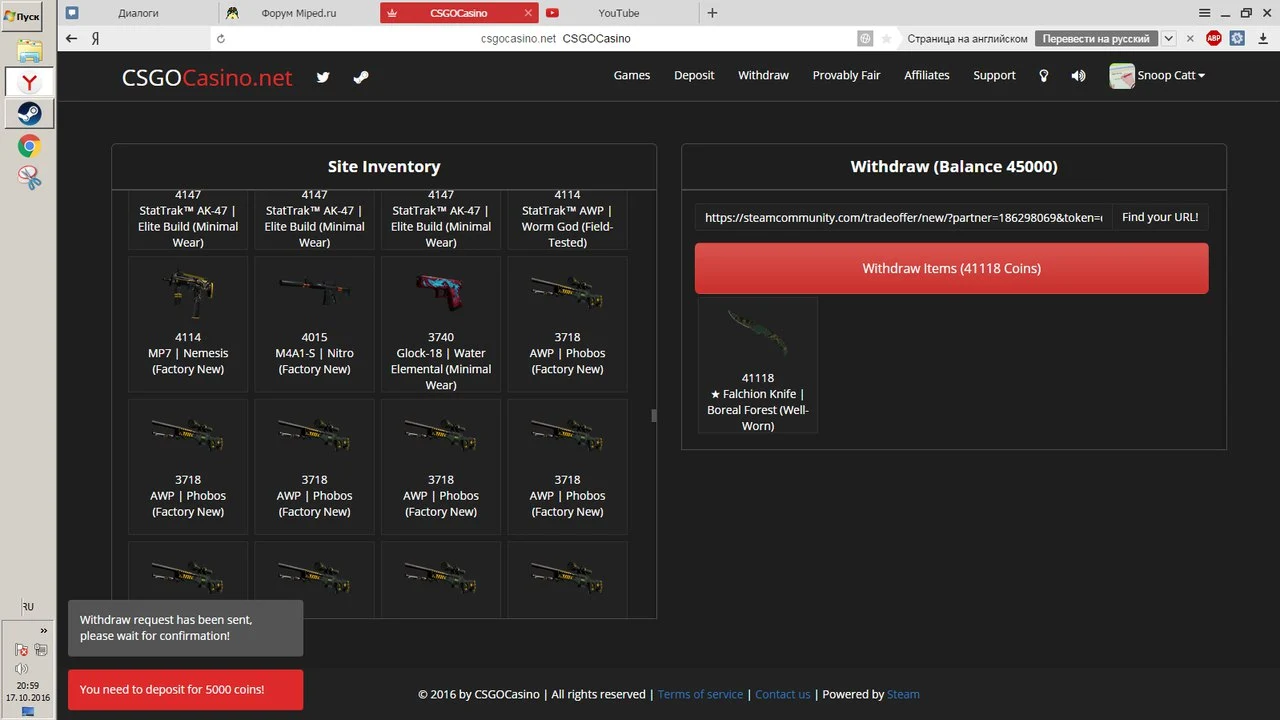Go to the Deposit page

tap(694, 76)
